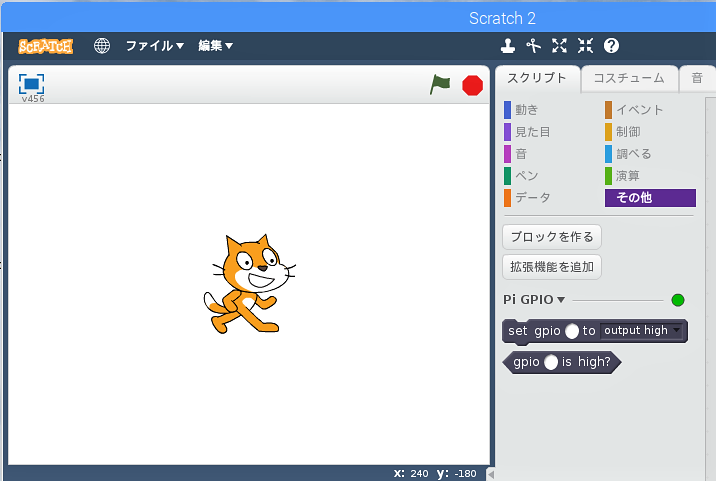Open the ファイル menu

point(155,46)
